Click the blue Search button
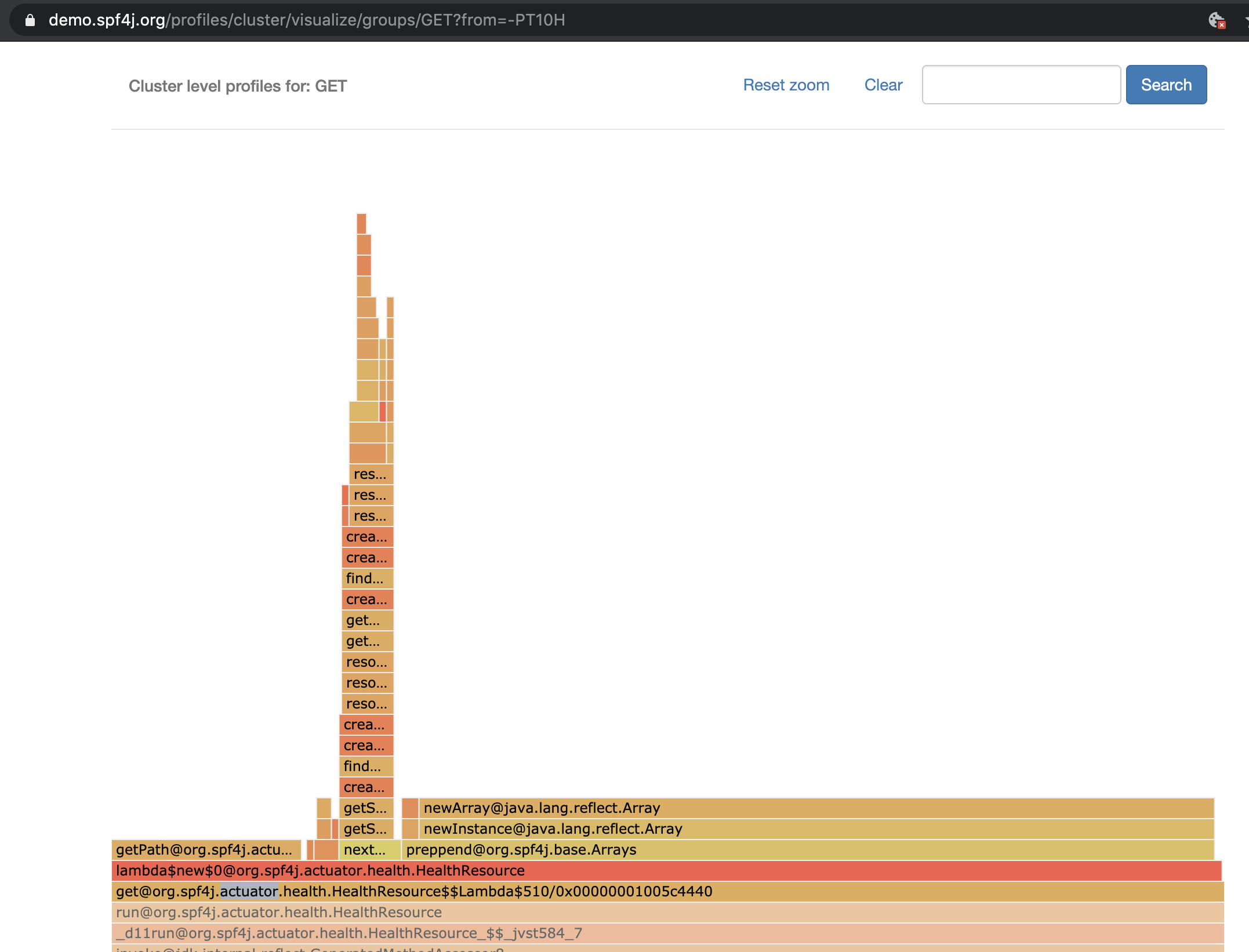This screenshot has width=1249, height=952. tap(1166, 85)
